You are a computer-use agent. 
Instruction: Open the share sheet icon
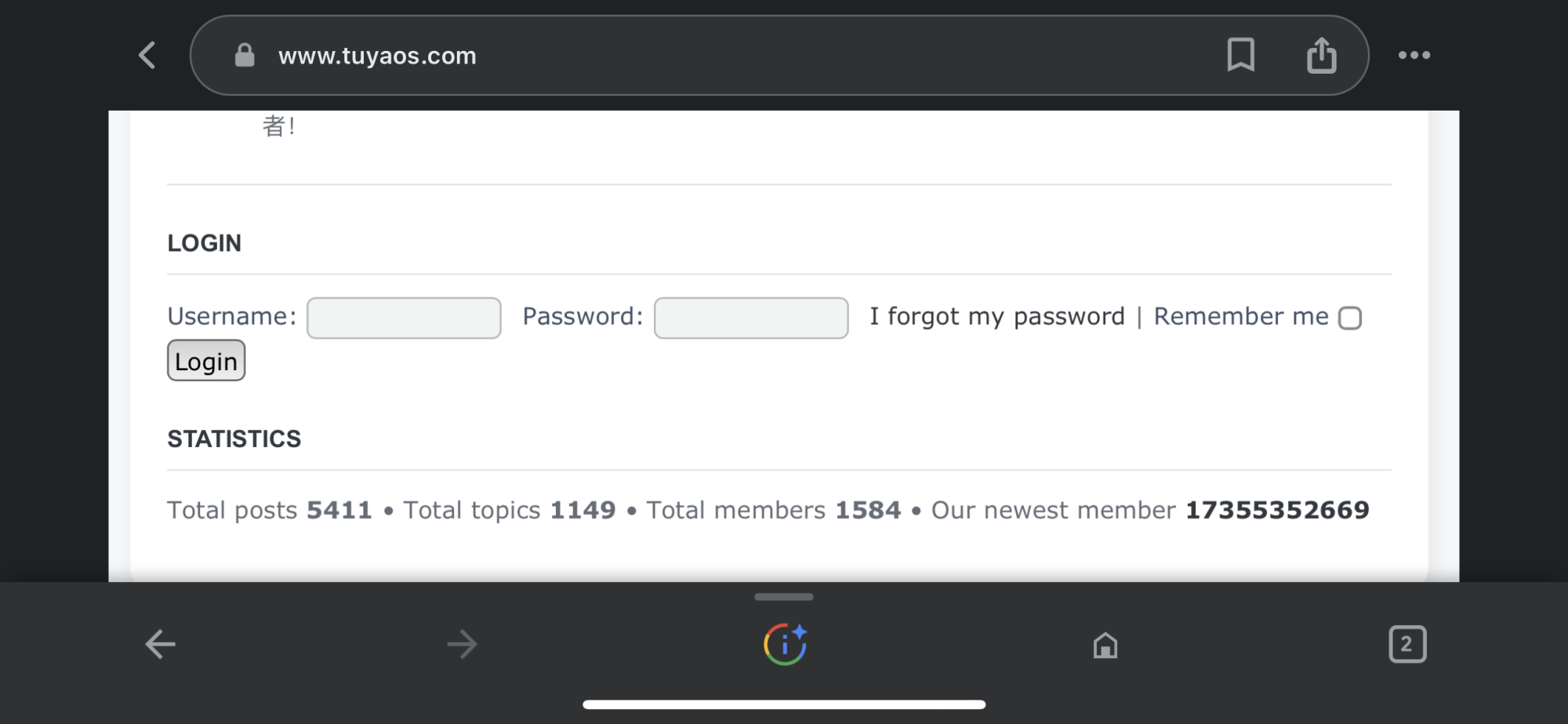1322,56
